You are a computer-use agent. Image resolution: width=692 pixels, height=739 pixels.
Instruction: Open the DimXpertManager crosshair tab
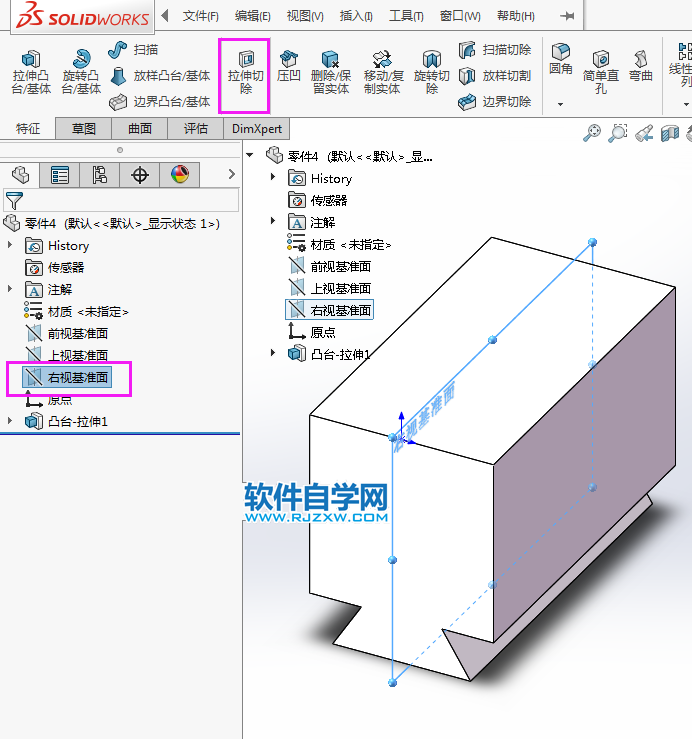click(x=140, y=175)
